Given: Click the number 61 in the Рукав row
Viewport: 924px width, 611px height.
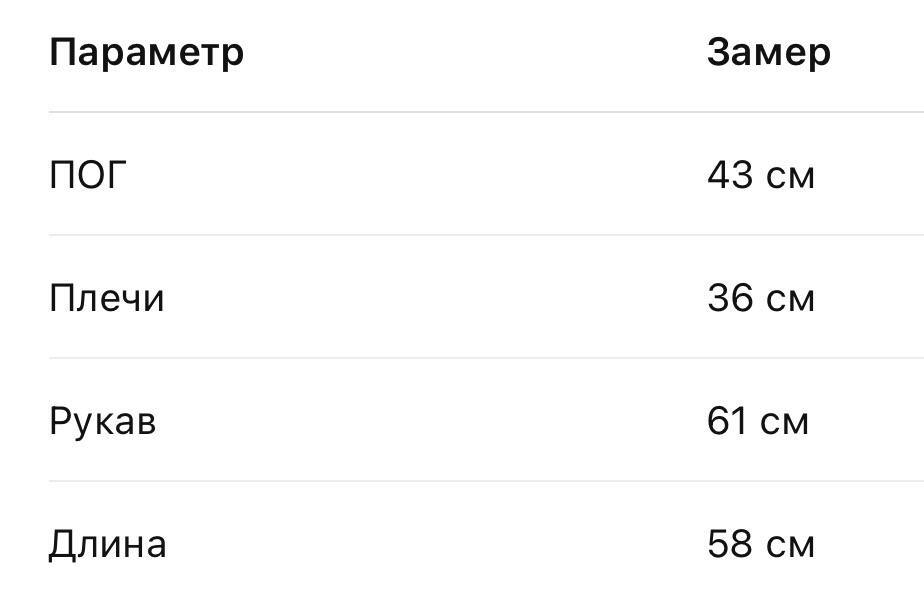Looking at the screenshot, I should pos(727,421).
